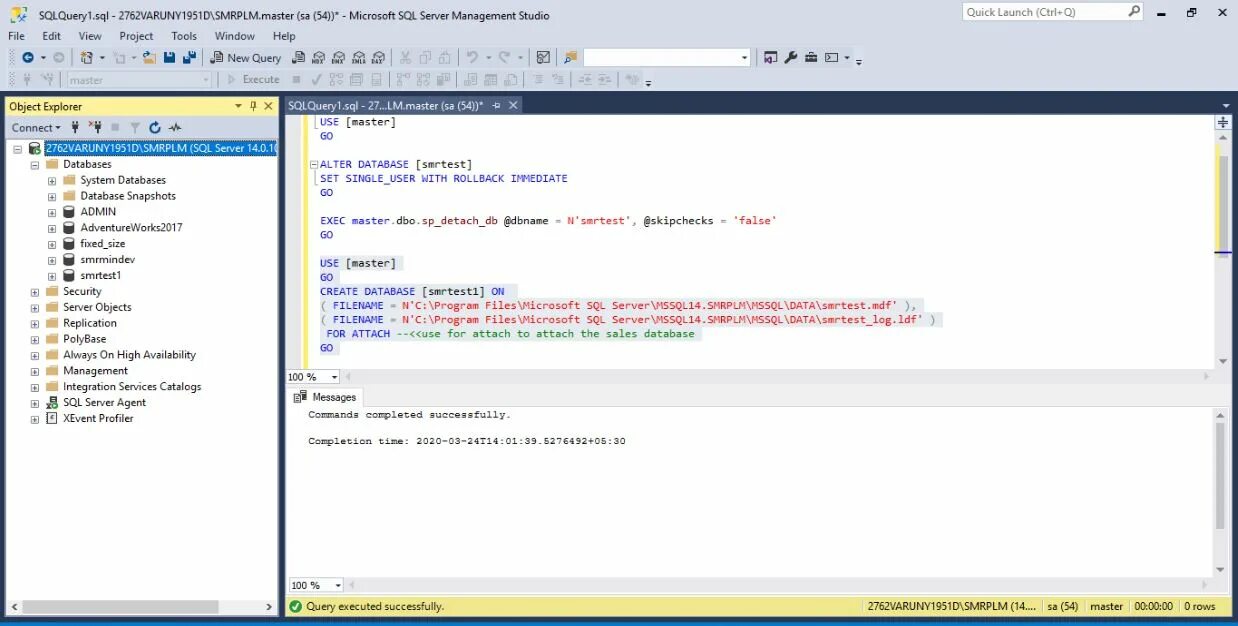Viewport: 1238px width, 626px height.
Task: Toggle pin on SQLQuery1.sql tab
Action: click(x=497, y=105)
